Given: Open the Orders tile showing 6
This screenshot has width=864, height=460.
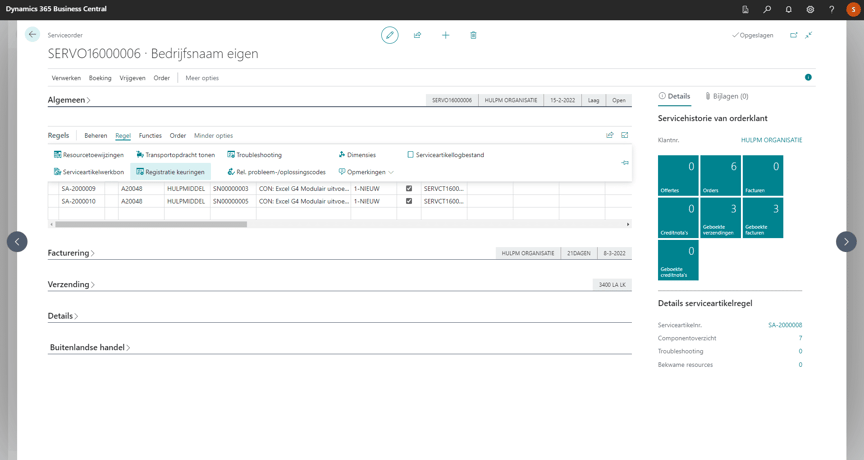Looking at the screenshot, I should click(x=720, y=176).
